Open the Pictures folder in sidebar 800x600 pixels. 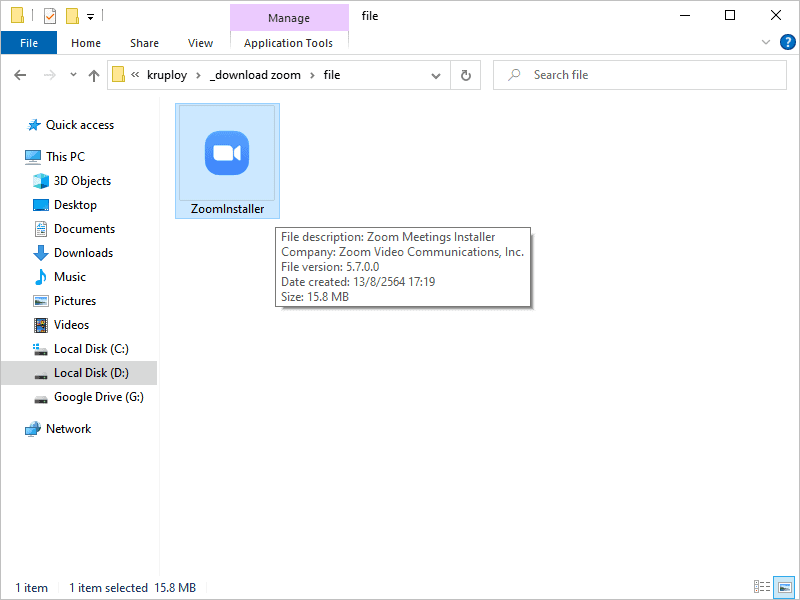[76, 300]
